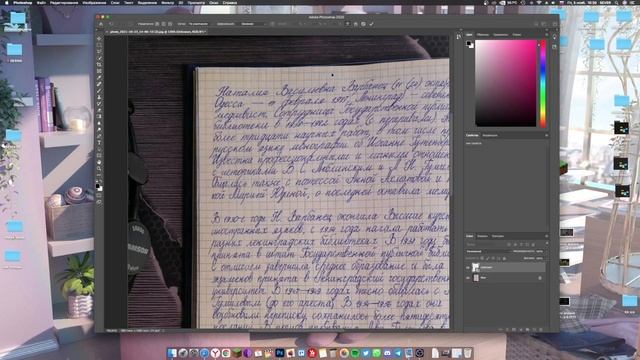Open the layer filter type dropdown
The height and width of the screenshot is (360, 640).
click(486, 244)
